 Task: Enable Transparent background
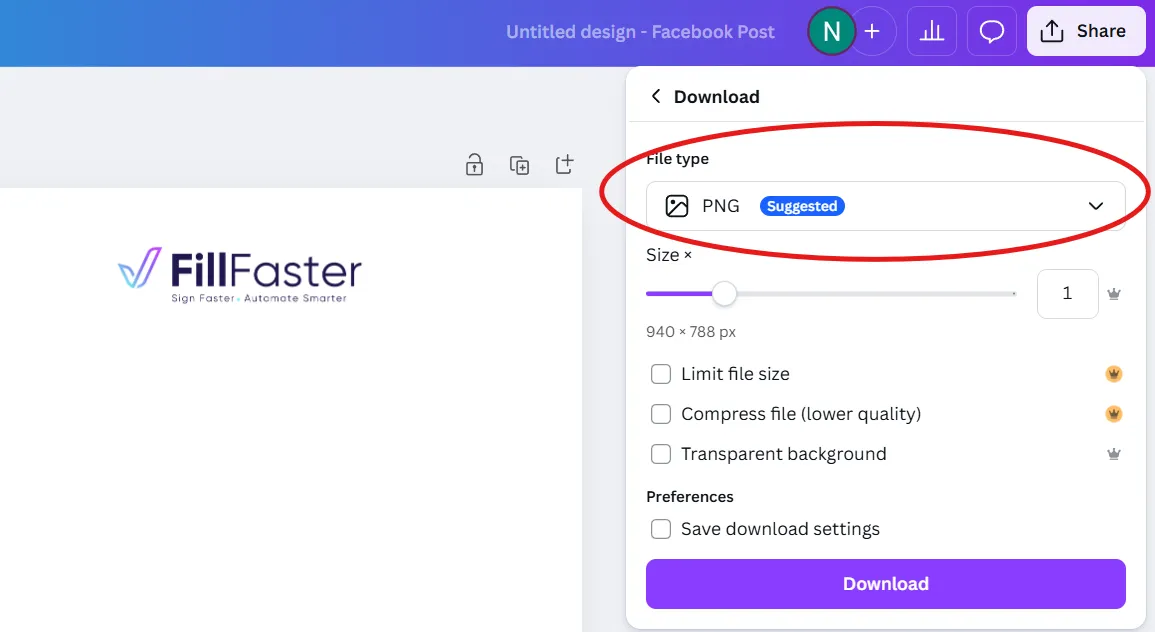coord(661,453)
